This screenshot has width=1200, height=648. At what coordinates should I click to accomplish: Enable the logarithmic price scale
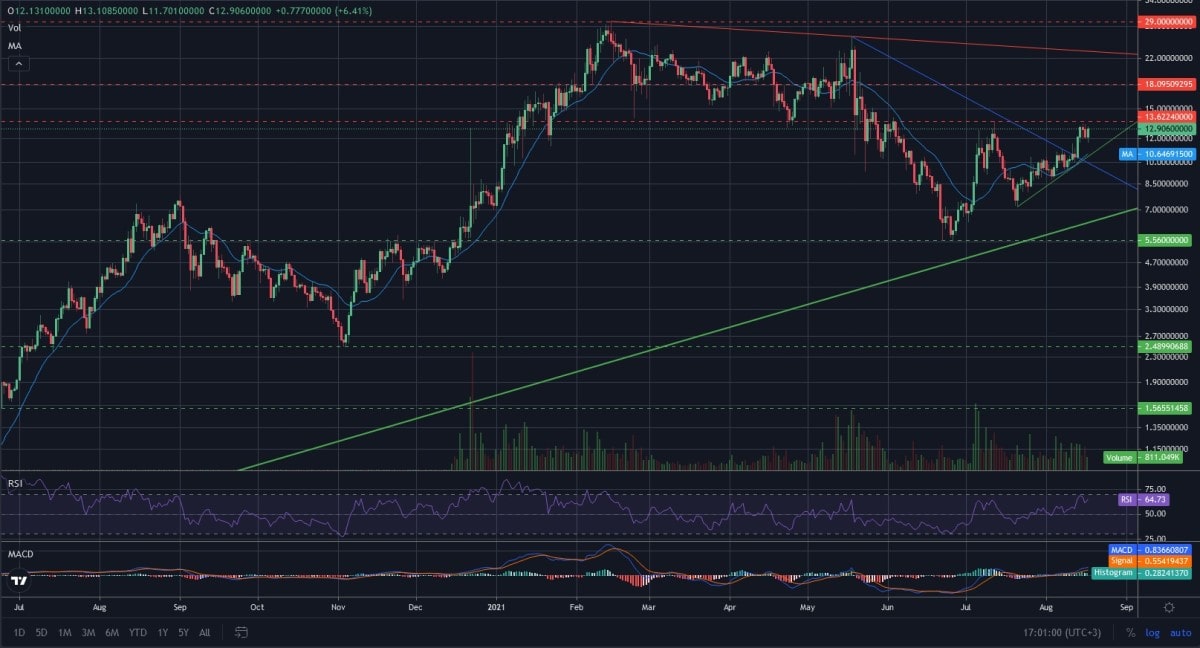tap(1151, 632)
